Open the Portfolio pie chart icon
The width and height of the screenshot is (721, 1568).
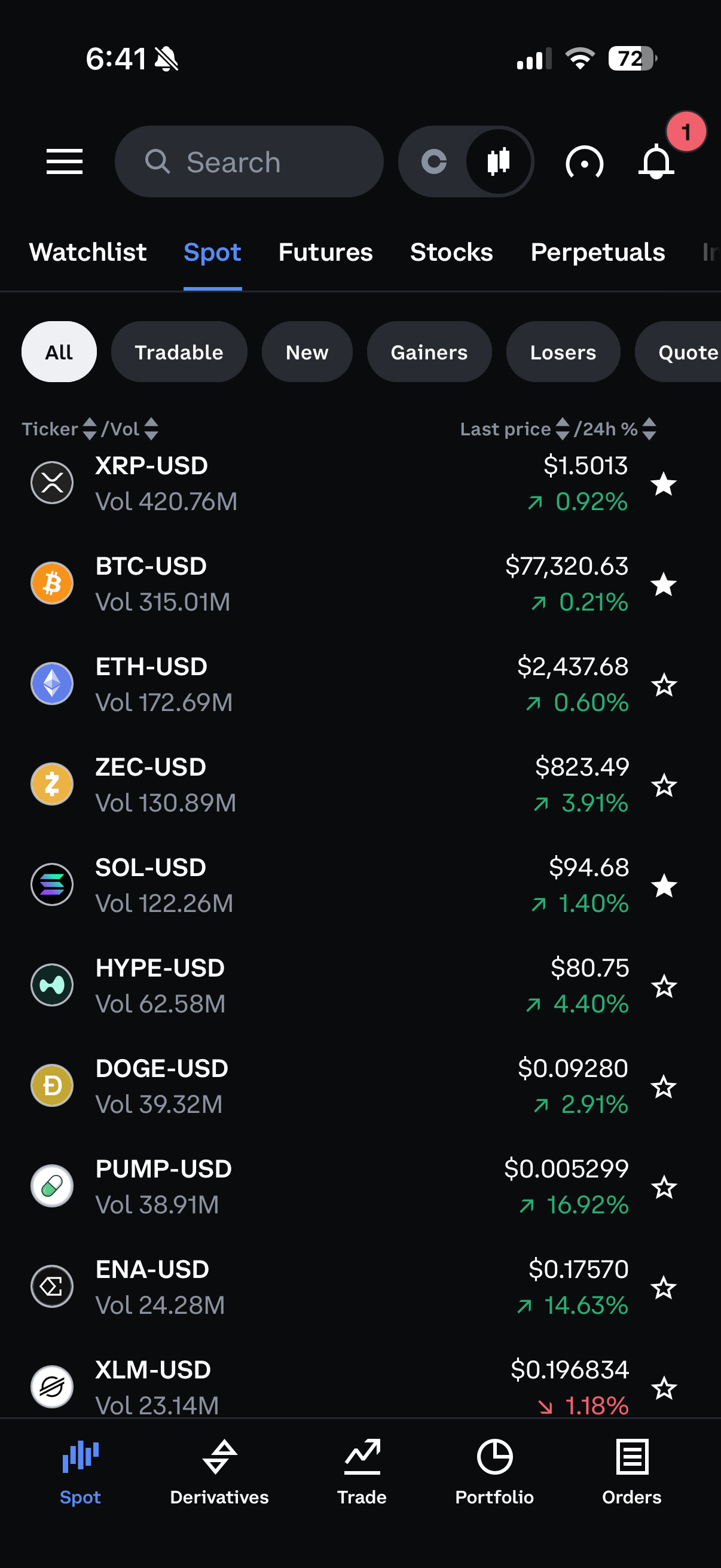[x=494, y=1456]
